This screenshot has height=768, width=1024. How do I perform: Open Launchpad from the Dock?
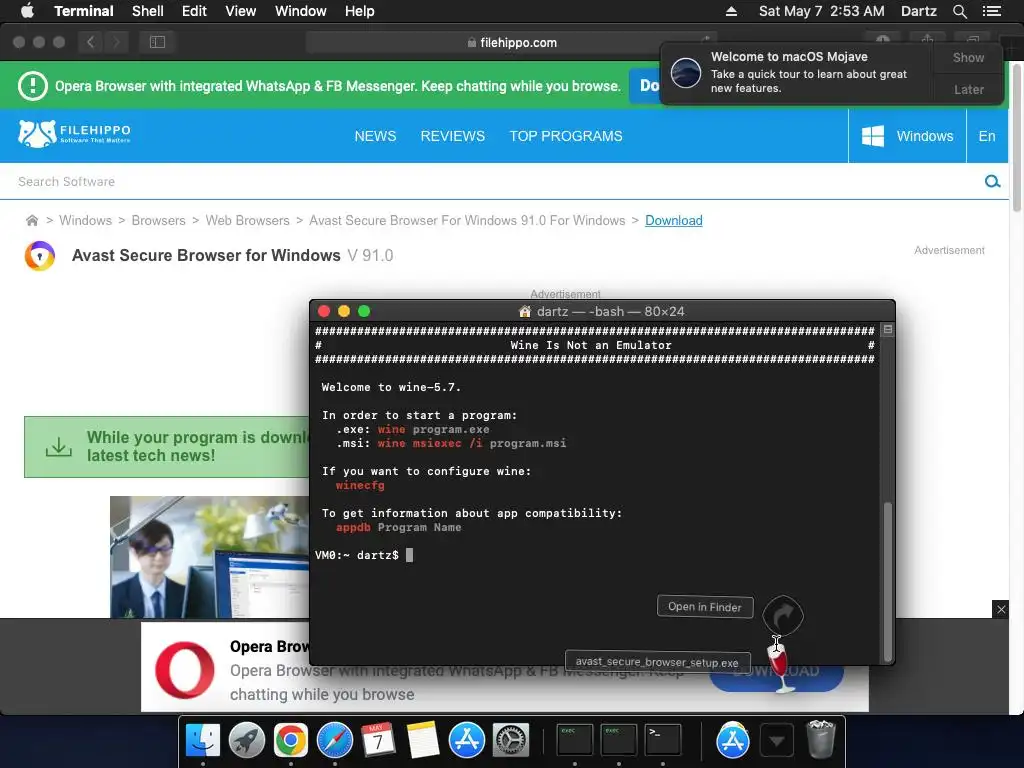(246, 740)
